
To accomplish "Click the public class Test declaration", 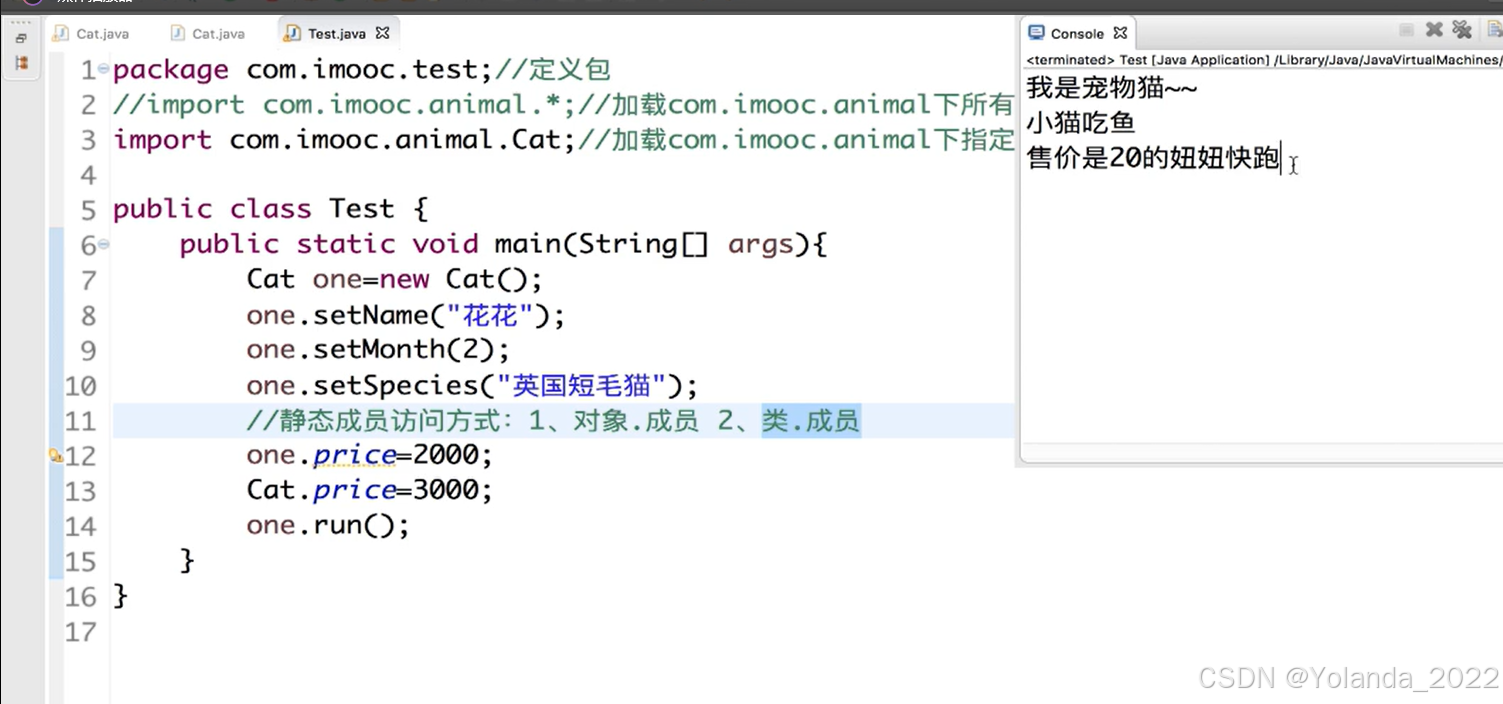I will point(270,209).
